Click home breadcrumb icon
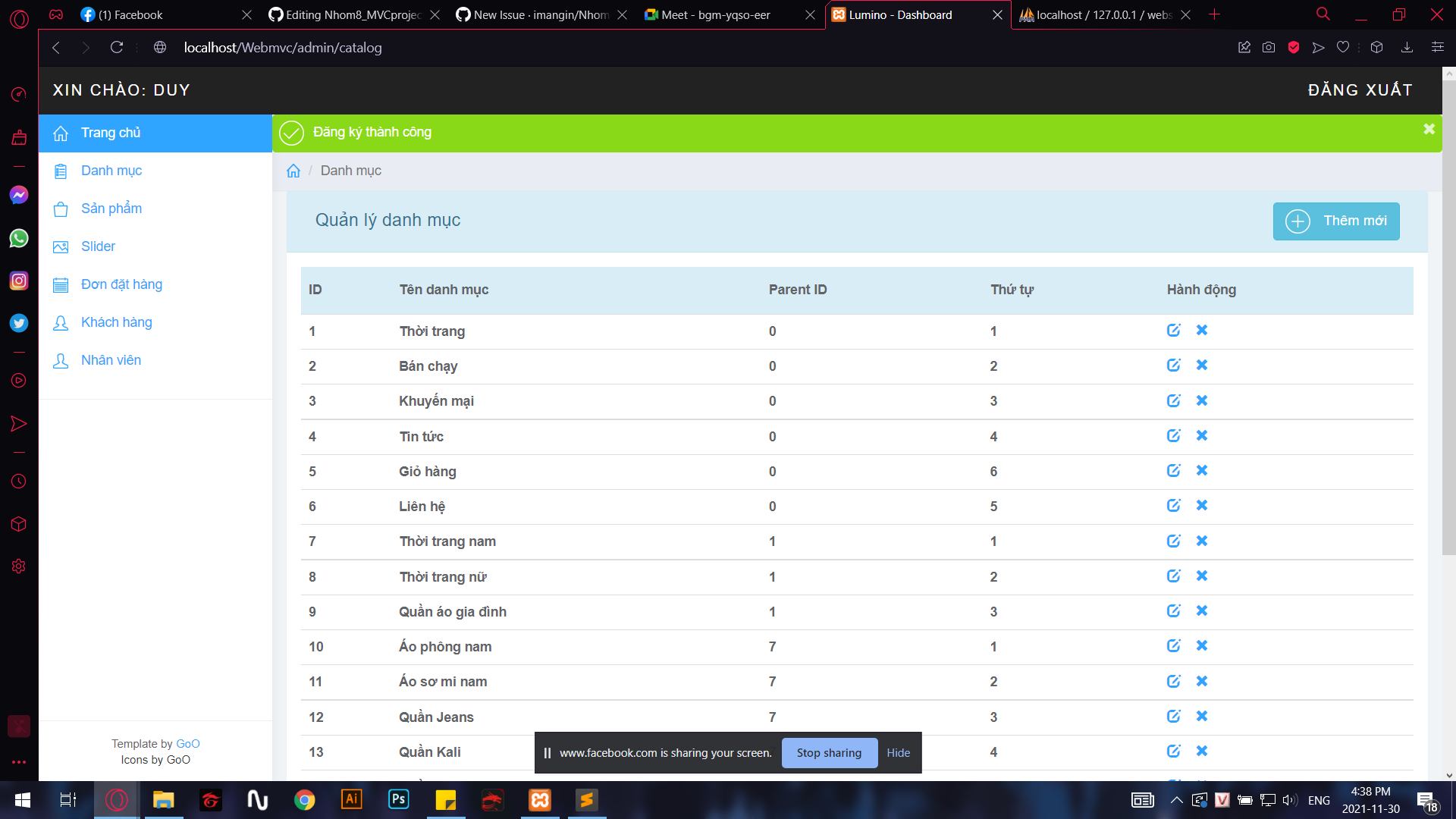Screen dimensions: 1456x819 (293, 171)
